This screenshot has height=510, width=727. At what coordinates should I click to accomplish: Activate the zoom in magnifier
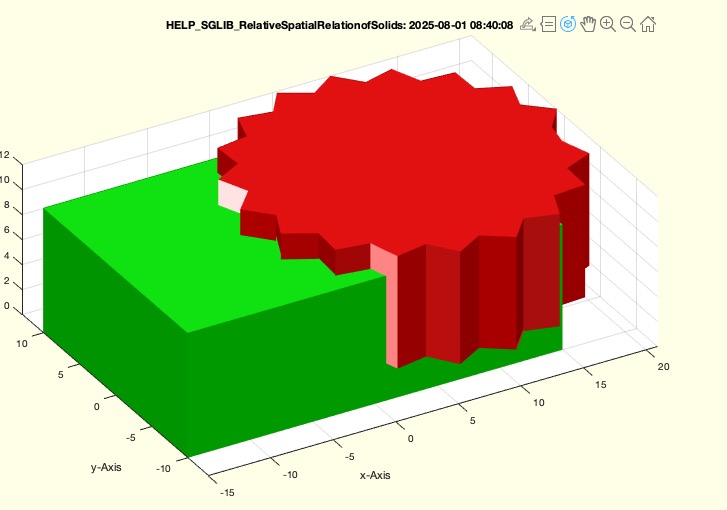coord(608,25)
